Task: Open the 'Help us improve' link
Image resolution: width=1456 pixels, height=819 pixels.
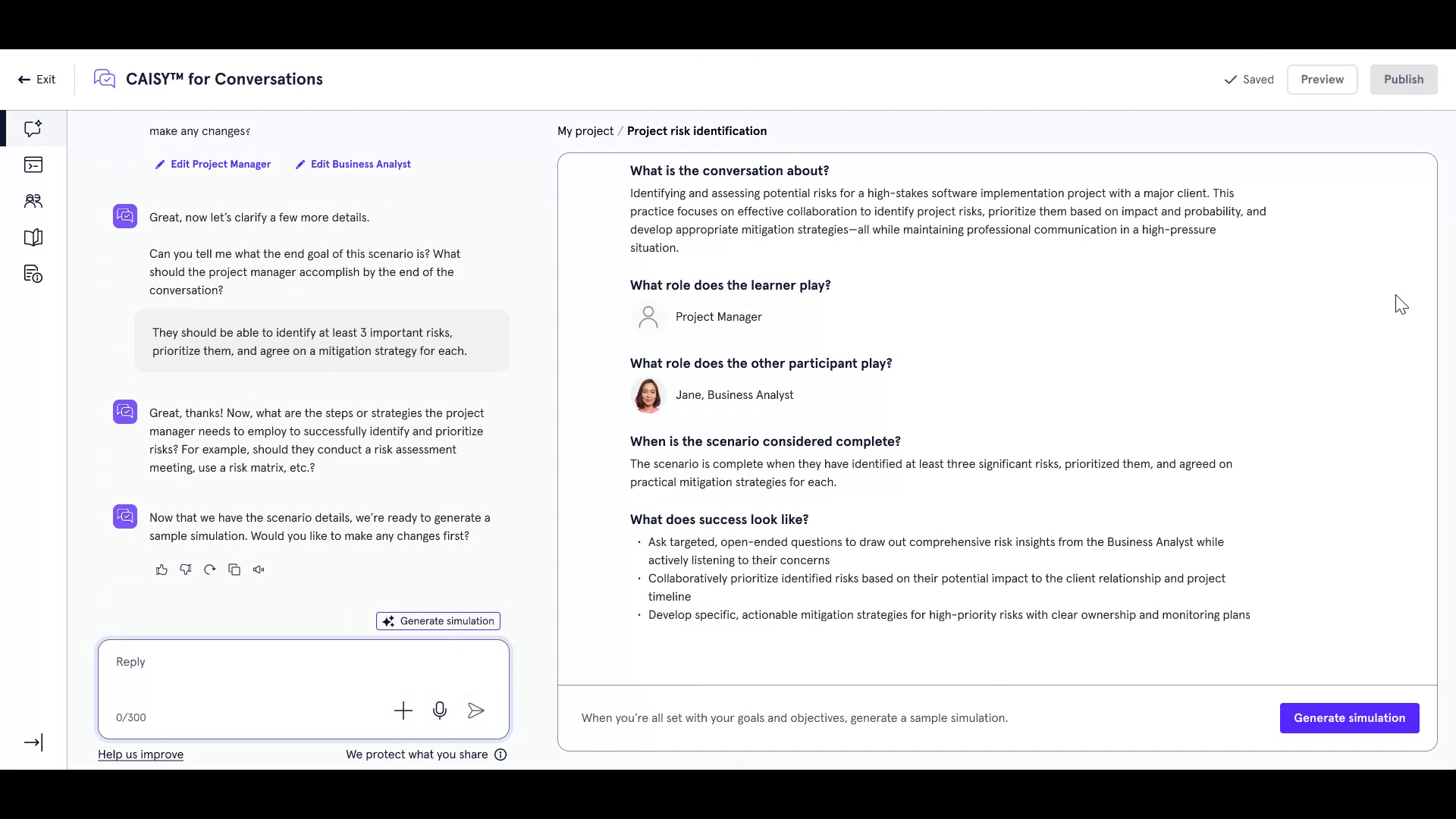Action: coord(140,755)
